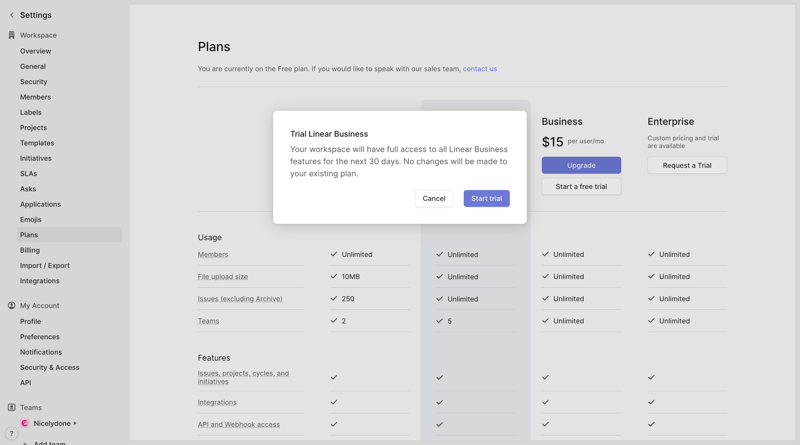Click the File upload size label
Image resolution: width=800 pixels, height=445 pixels.
222,277
